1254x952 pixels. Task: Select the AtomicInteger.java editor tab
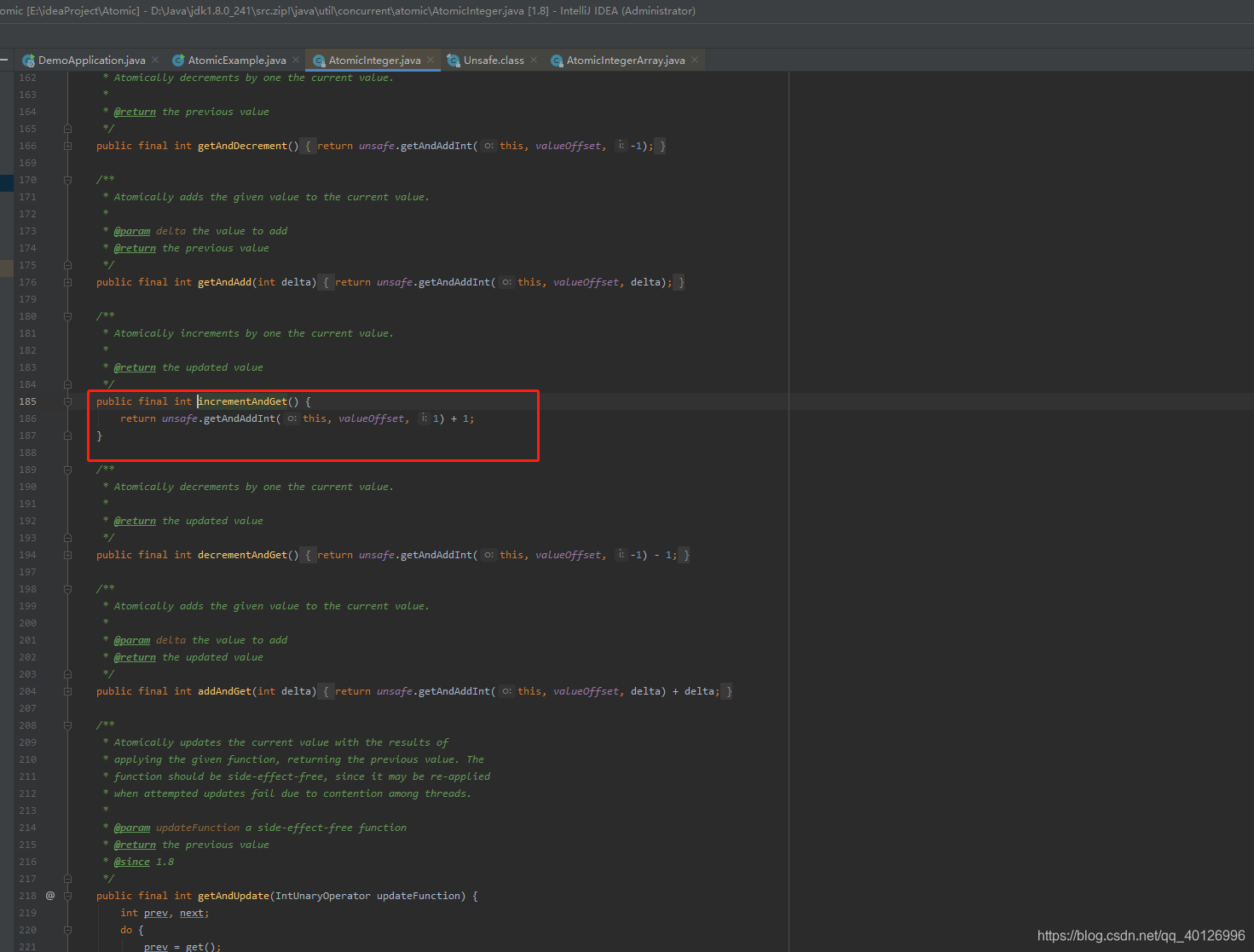tap(374, 61)
